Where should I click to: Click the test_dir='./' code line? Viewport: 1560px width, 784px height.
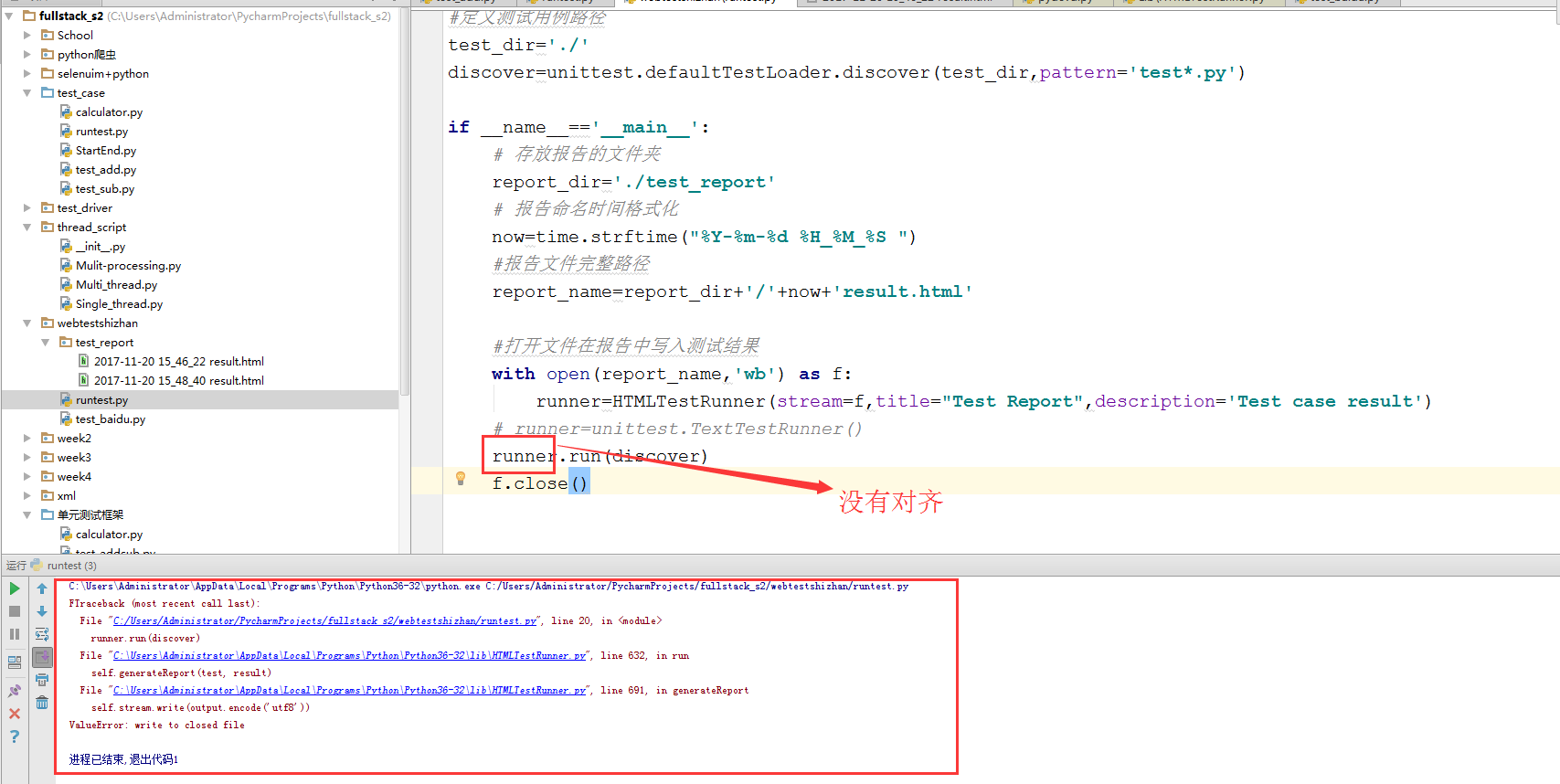[x=518, y=45]
